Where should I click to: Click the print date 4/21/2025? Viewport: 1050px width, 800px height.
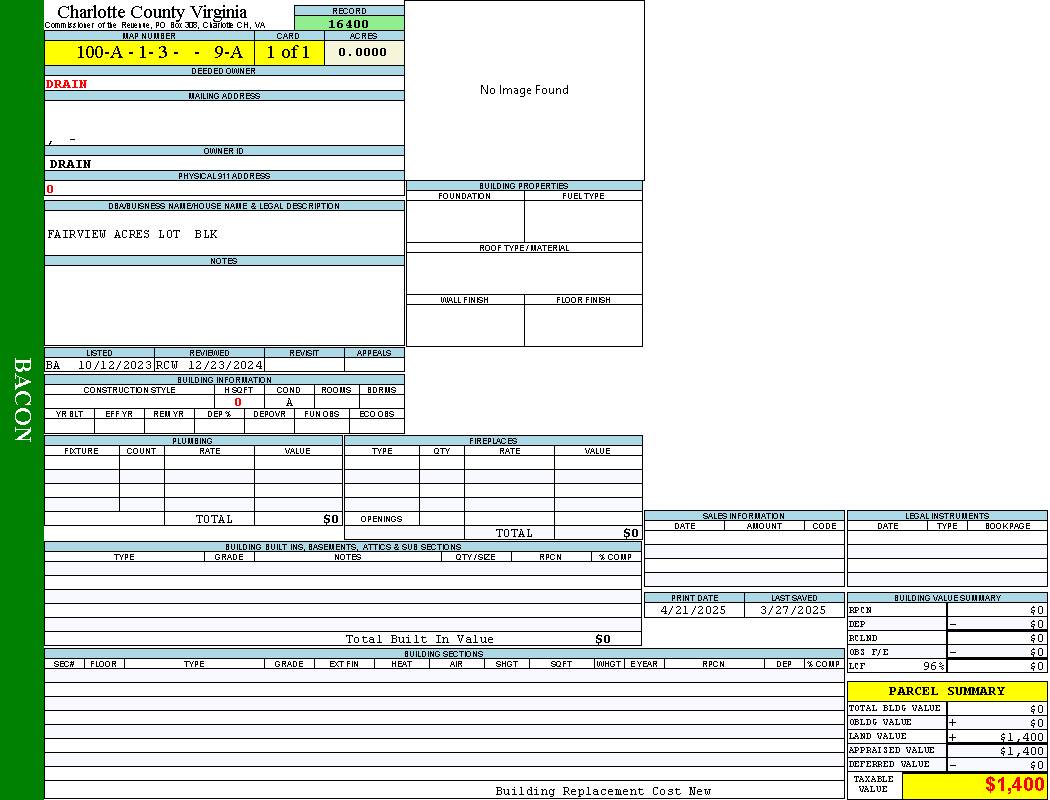[694, 610]
